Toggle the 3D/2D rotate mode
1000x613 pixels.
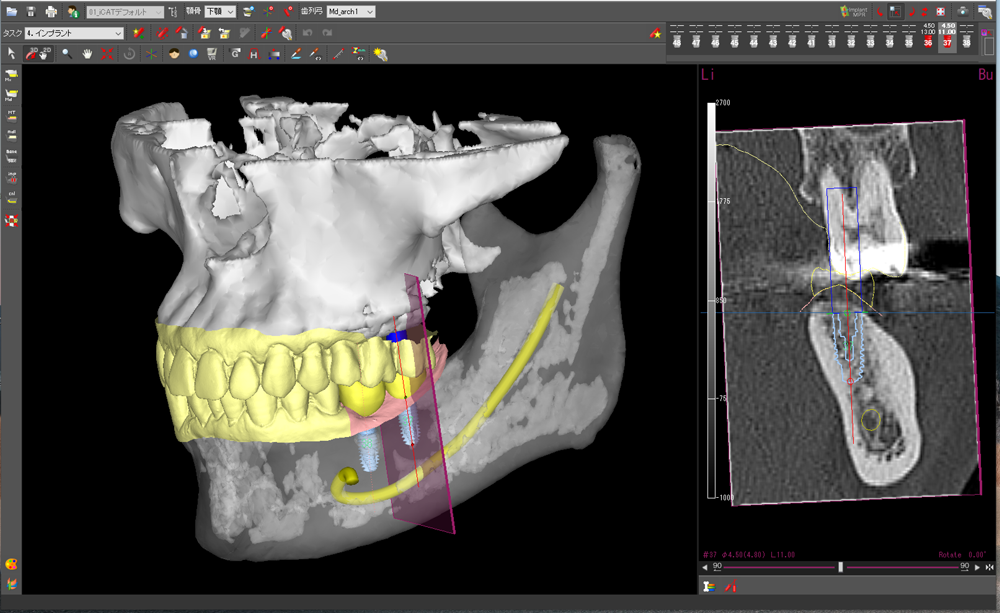(x=38, y=54)
